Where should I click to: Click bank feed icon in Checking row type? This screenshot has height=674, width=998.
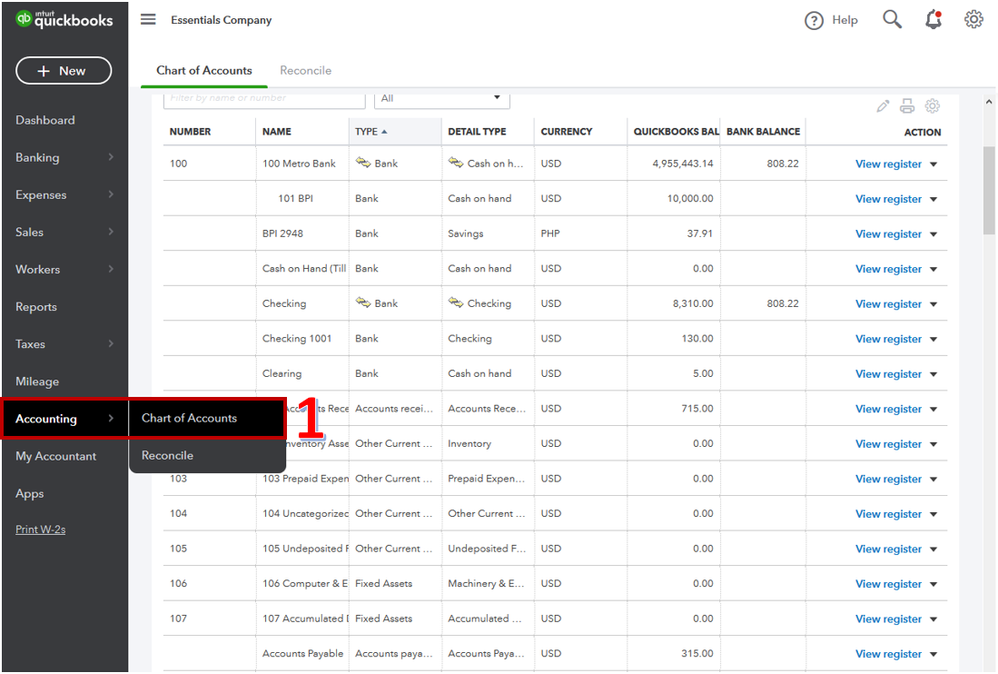(363, 303)
